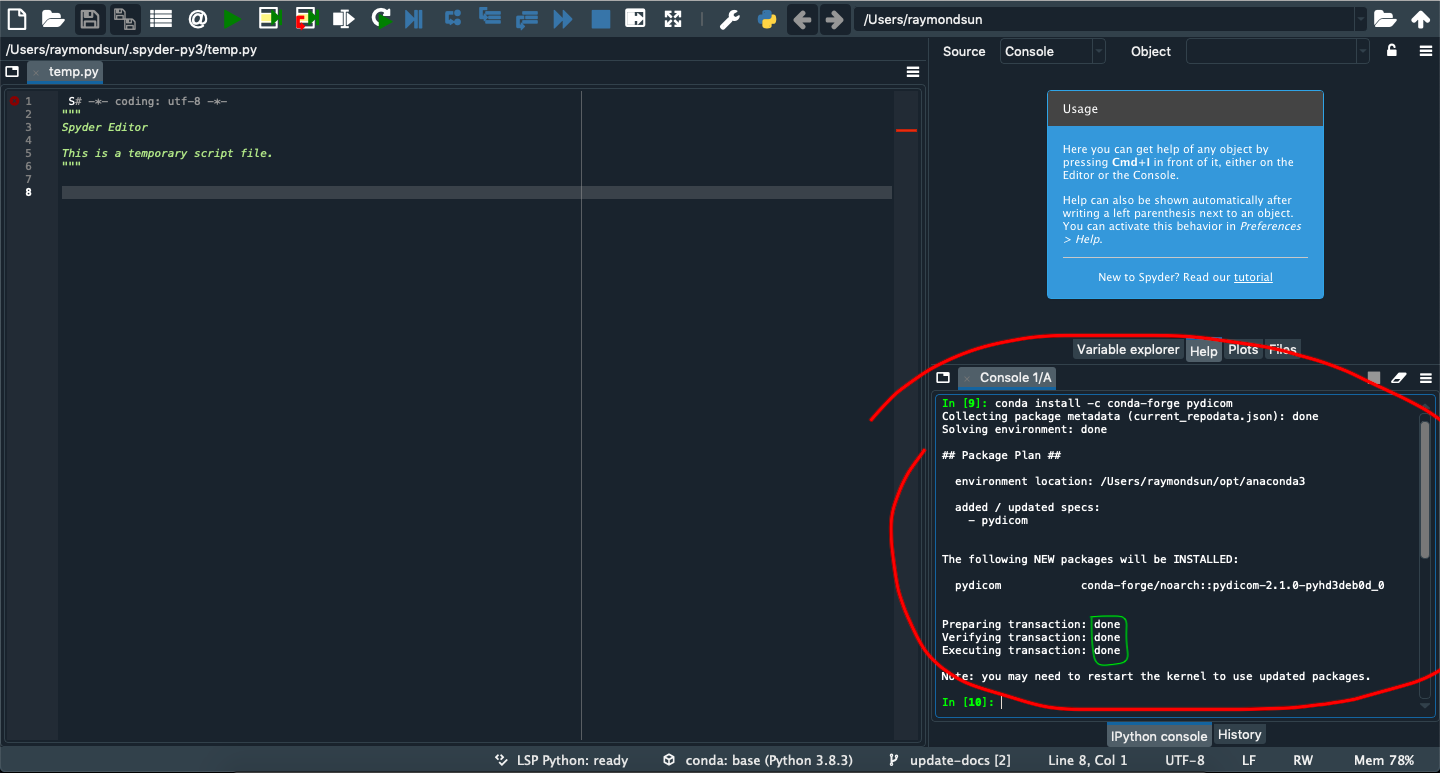Create a new file with the toolbar icon
Image resolution: width=1440 pixels, height=773 pixels.
pos(17,18)
